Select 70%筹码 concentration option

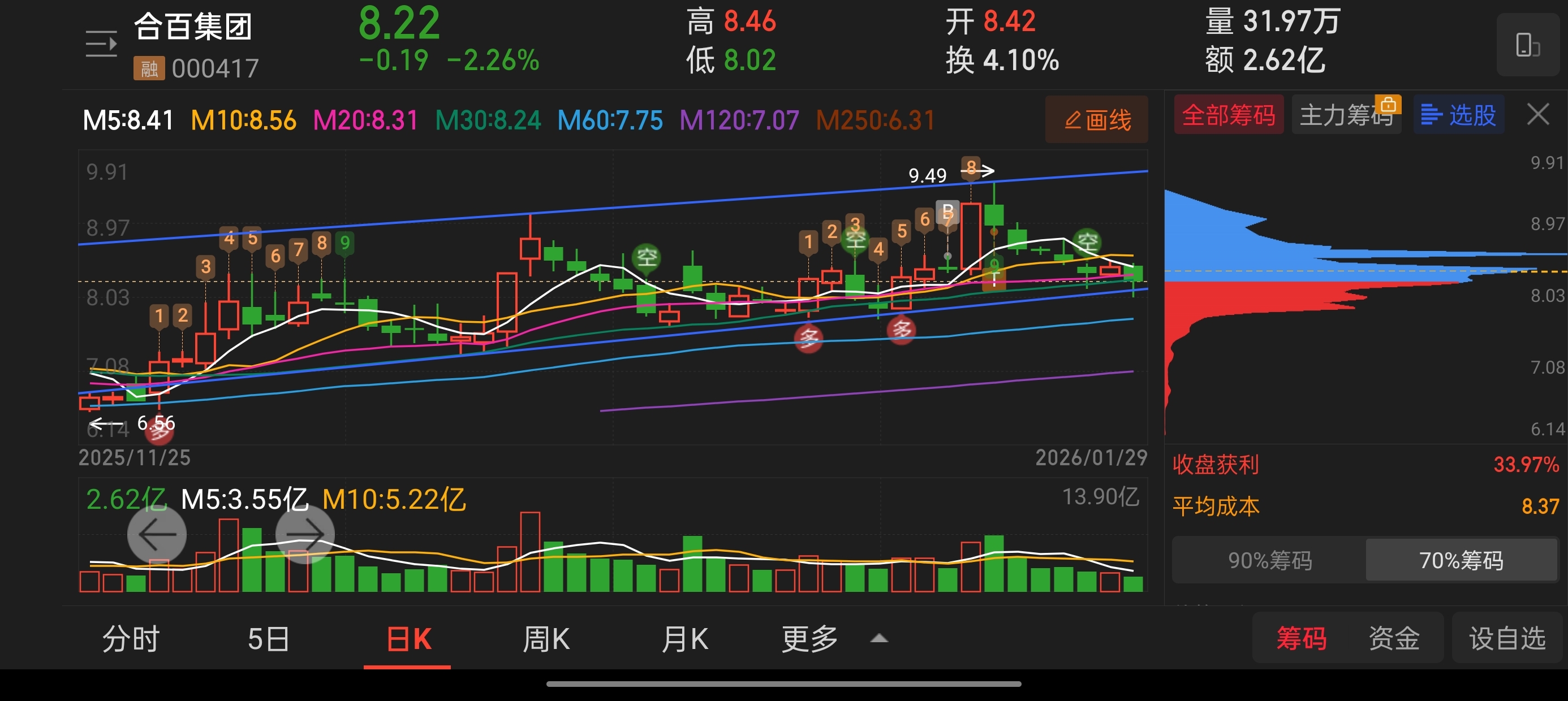(1461, 560)
